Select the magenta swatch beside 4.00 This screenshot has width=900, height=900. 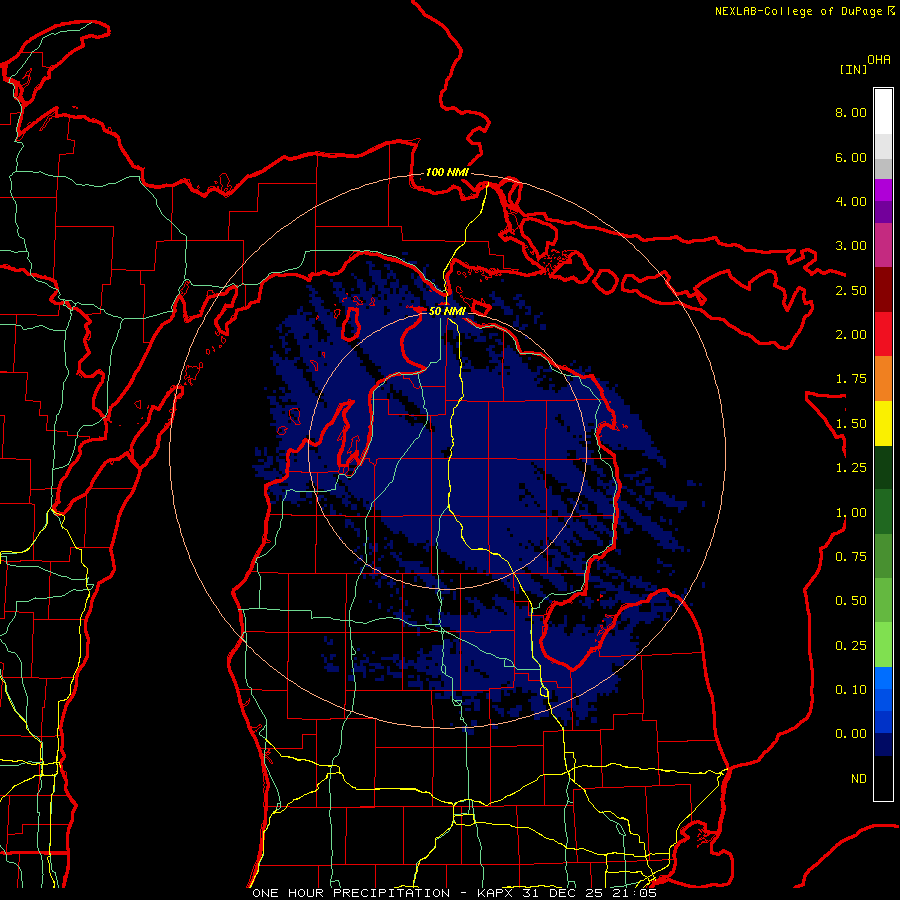(x=883, y=190)
